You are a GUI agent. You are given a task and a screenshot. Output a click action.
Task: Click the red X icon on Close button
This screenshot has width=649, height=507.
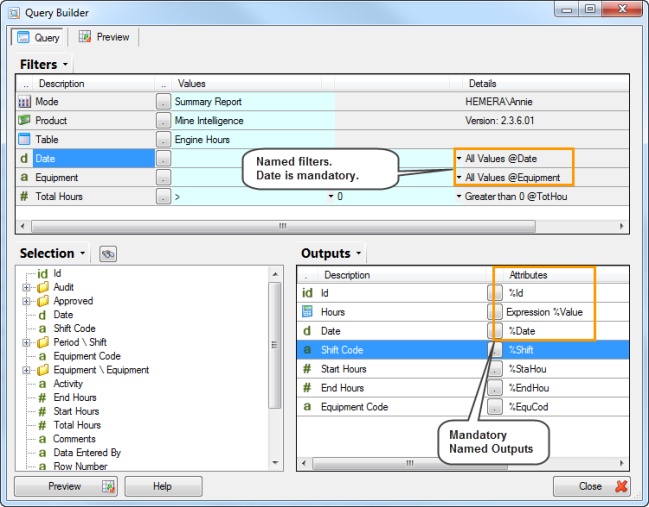point(621,486)
